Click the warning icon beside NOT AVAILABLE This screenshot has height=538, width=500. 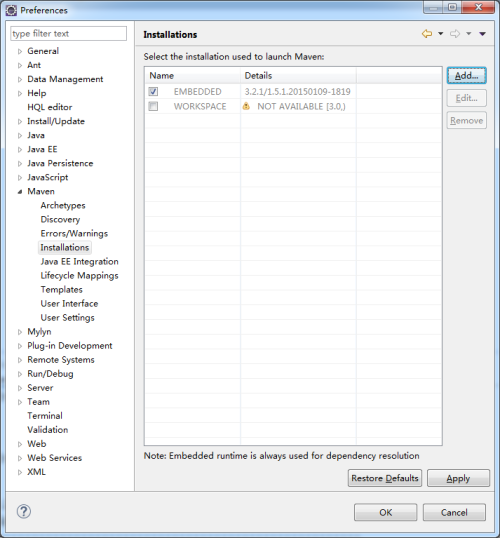[246, 106]
